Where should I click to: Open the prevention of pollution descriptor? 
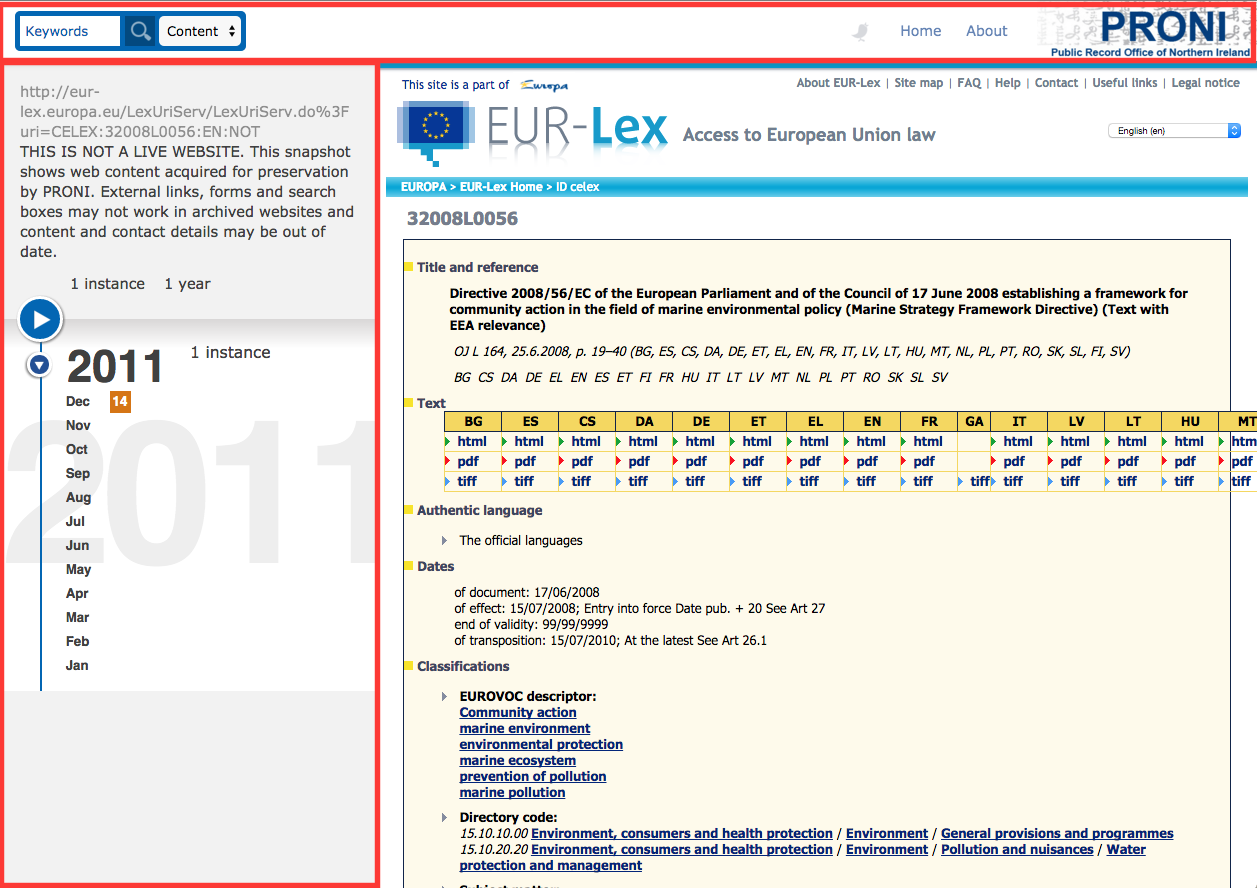[x=533, y=776]
